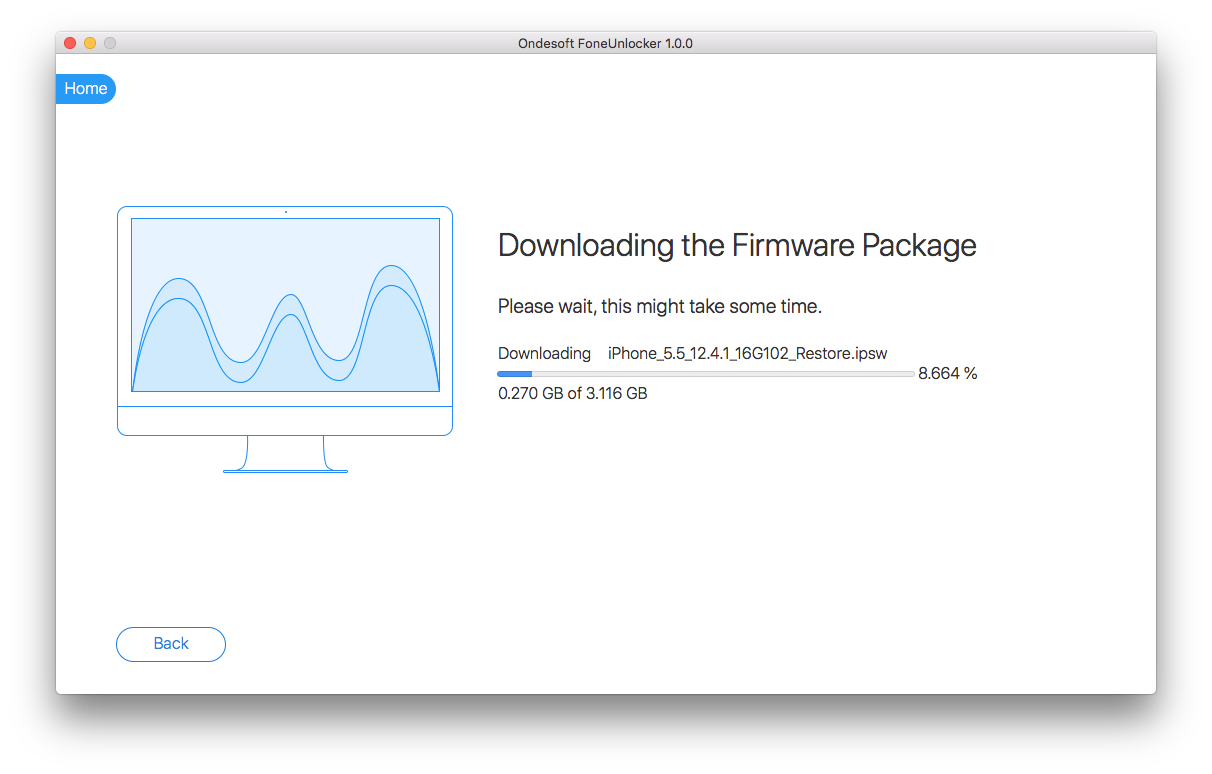
Task: Click the Downloading the Firmware Package heading
Action: (737, 246)
